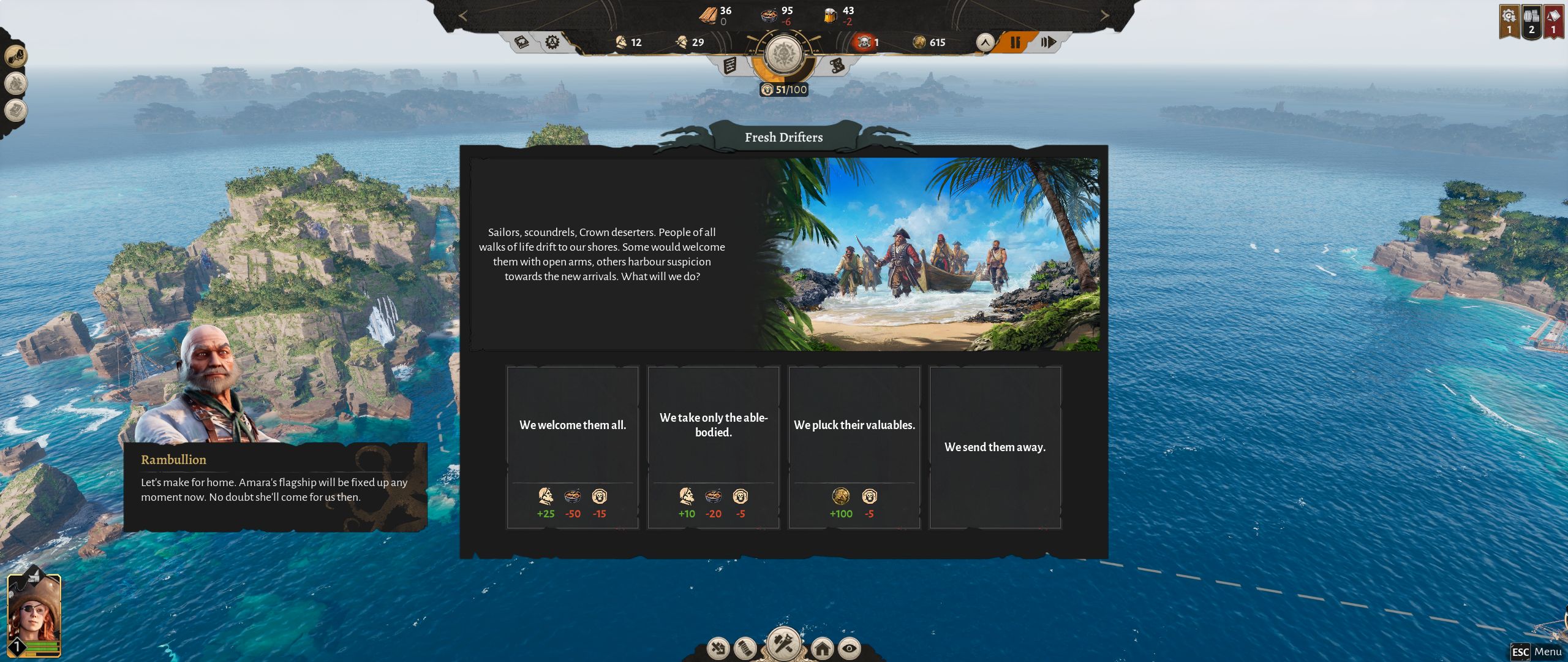Open the gear-wheel management icon
This screenshot has width=1568, height=662.
click(552, 42)
